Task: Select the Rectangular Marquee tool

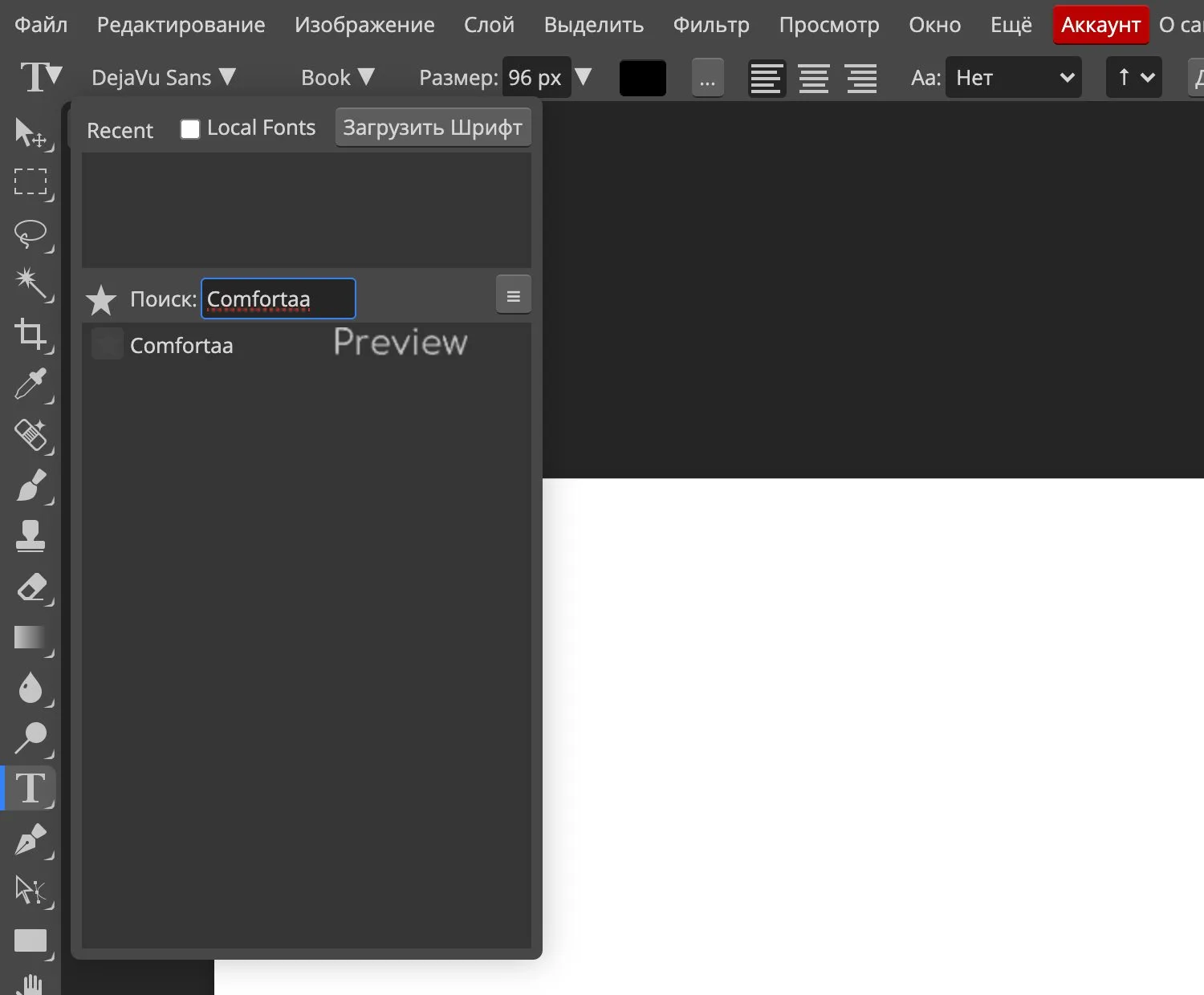Action: 31,182
